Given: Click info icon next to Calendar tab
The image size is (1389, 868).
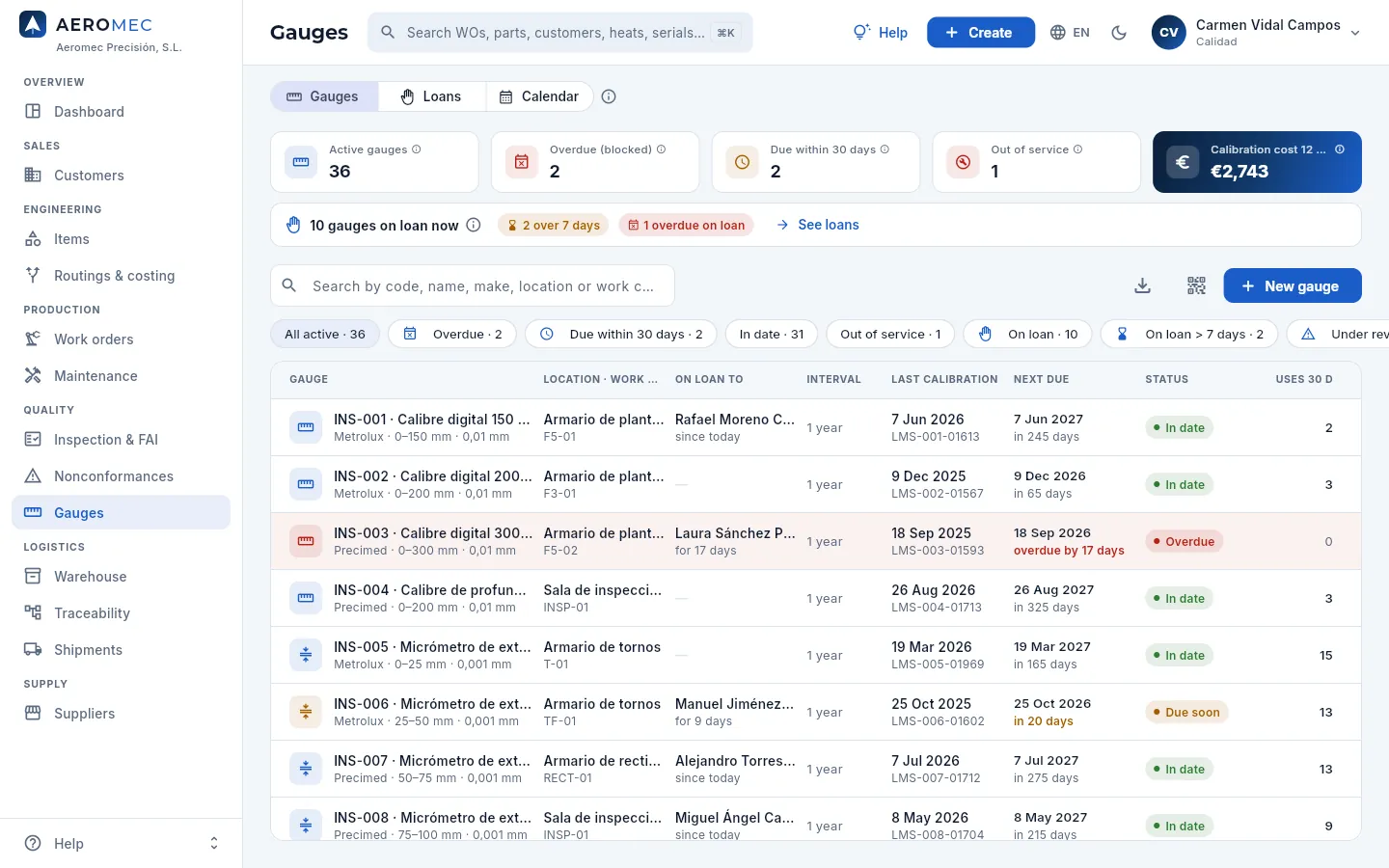Looking at the screenshot, I should [609, 96].
